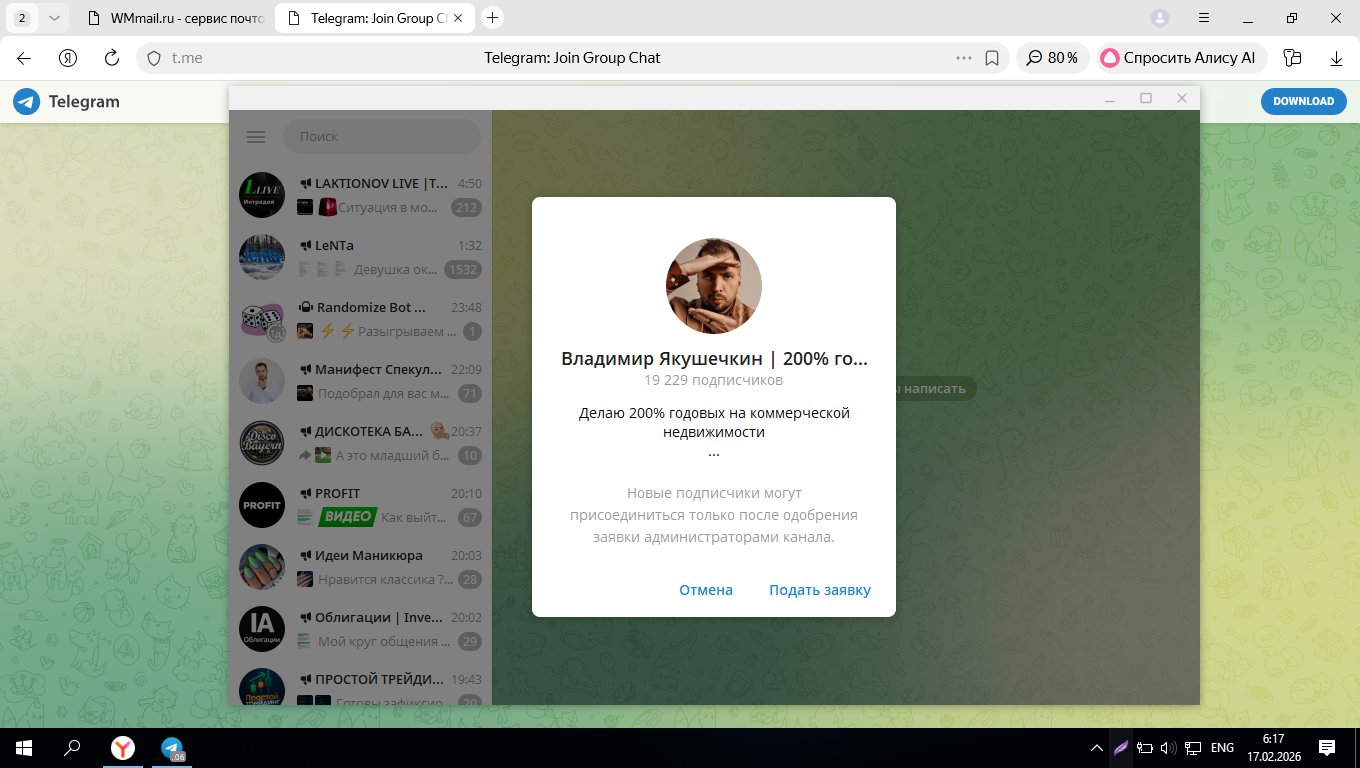Click the Идеи Маникюра channel avatar

[262, 567]
